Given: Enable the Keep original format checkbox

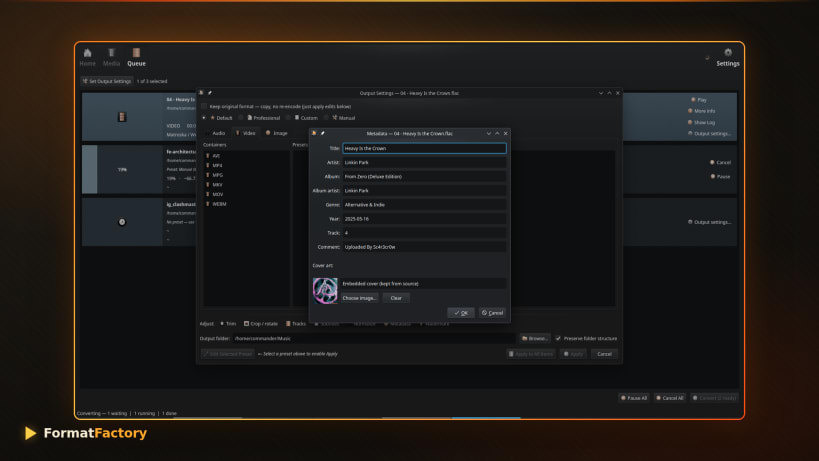Looking at the screenshot, I should (204, 107).
